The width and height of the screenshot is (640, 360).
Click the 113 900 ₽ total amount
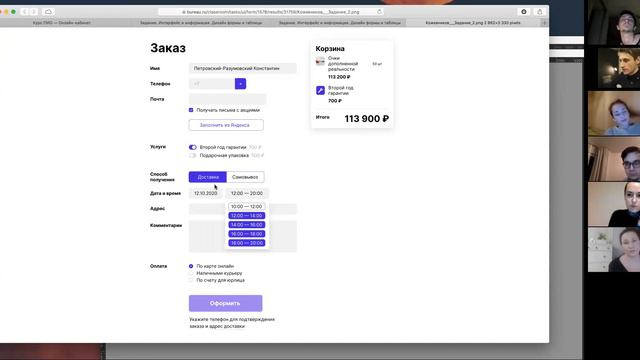coord(367,119)
